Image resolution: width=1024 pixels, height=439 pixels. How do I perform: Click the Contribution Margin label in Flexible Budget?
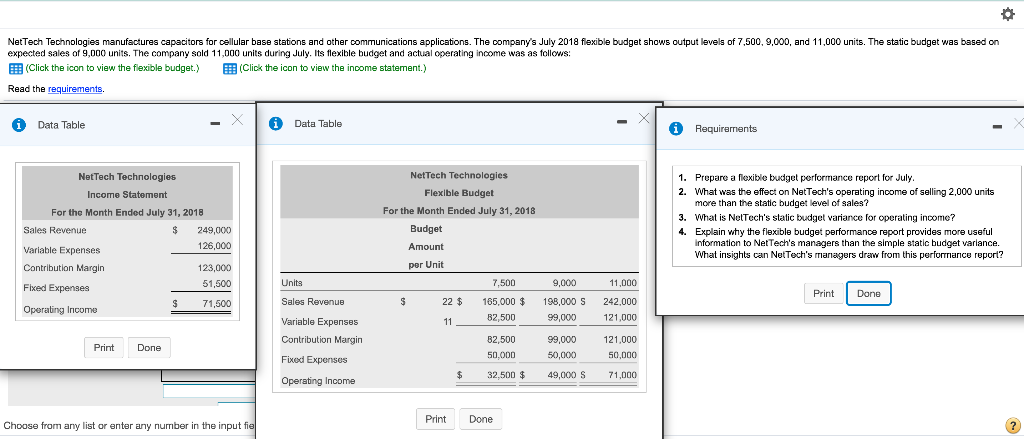pyautogui.click(x=322, y=340)
